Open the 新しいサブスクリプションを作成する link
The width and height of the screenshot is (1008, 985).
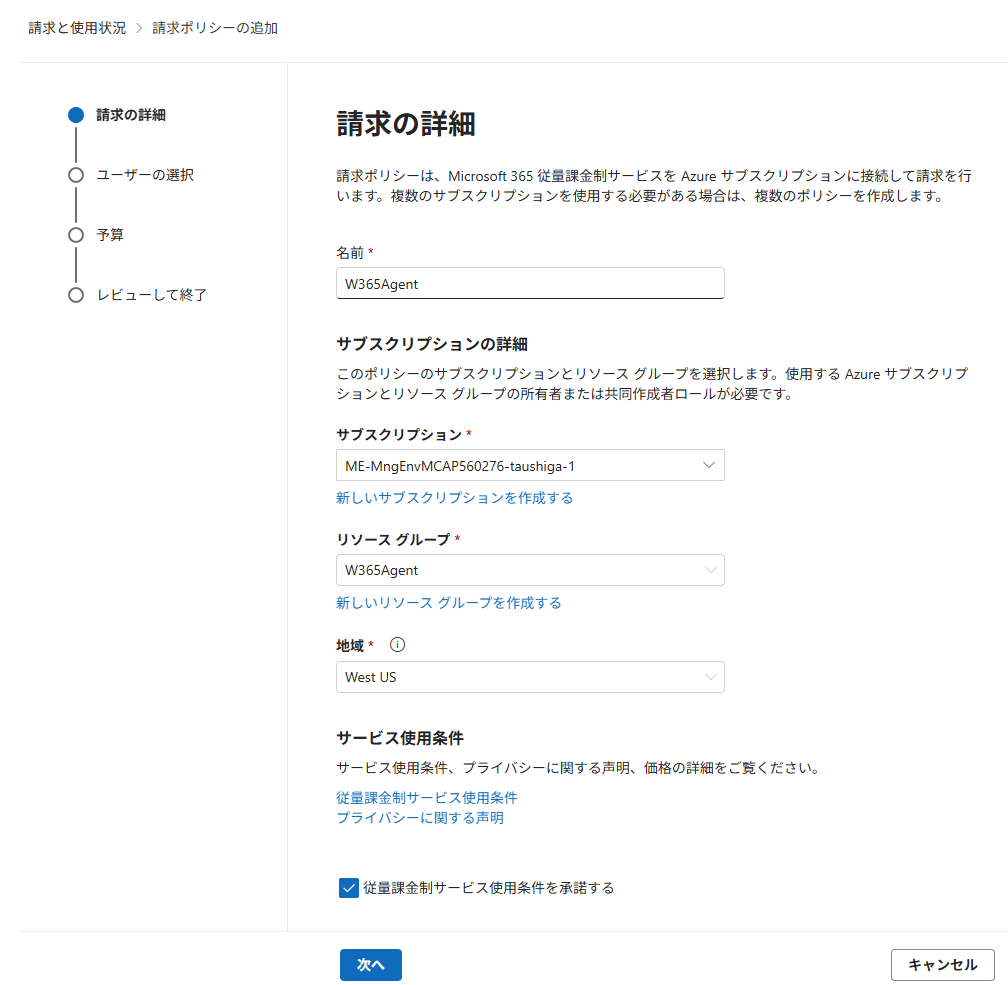pyautogui.click(x=454, y=498)
